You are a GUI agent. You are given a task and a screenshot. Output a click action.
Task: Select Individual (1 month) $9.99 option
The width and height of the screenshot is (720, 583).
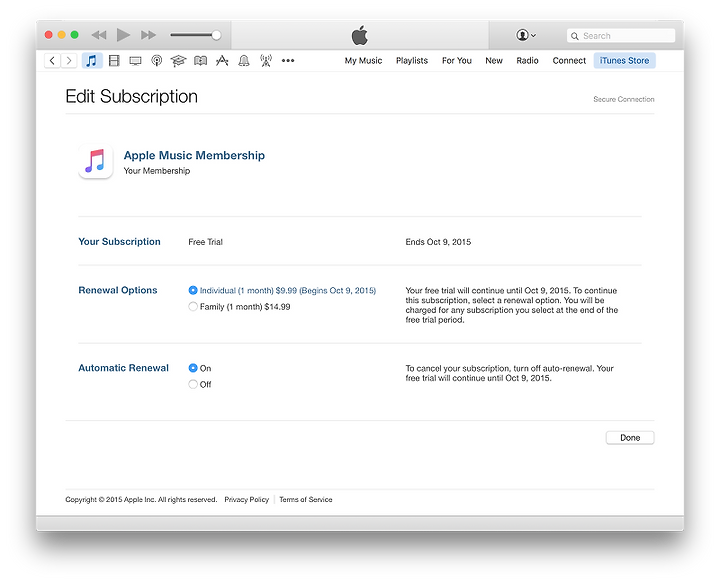[x=193, y=290]
